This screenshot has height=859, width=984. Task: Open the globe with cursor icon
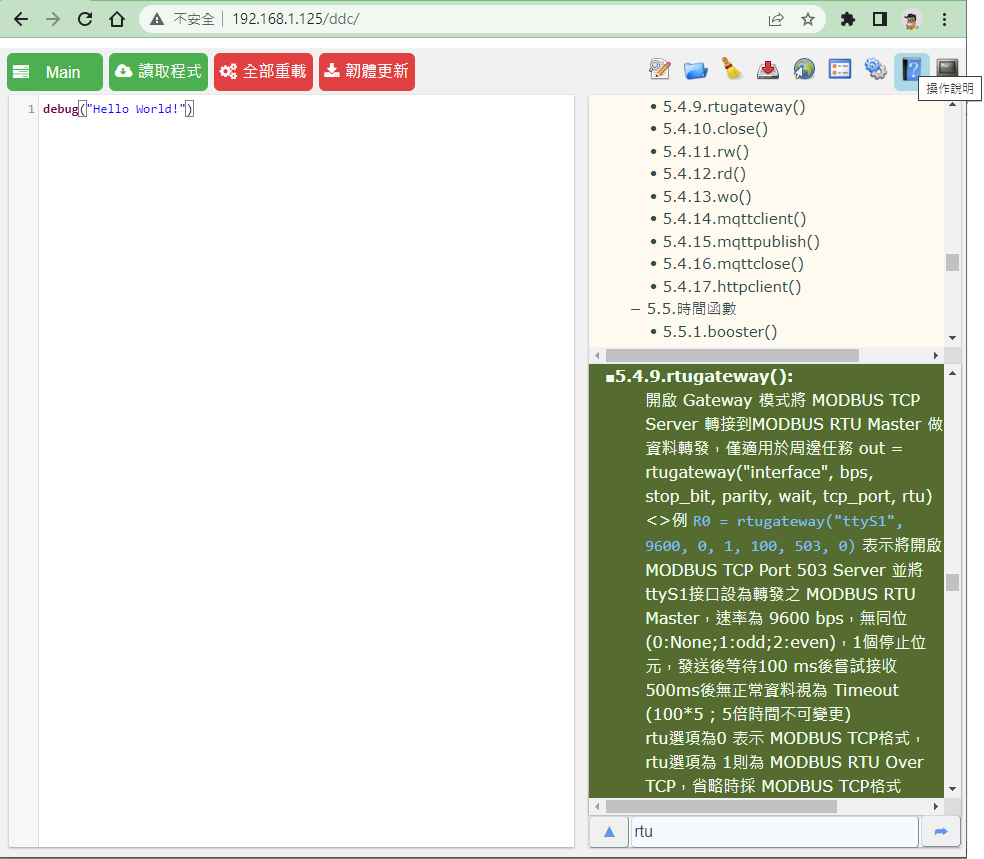[804, 69]
